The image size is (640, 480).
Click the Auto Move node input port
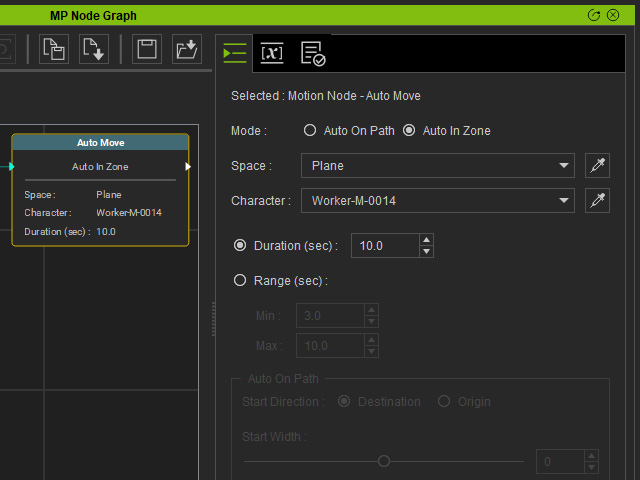(x=11, y=167)
